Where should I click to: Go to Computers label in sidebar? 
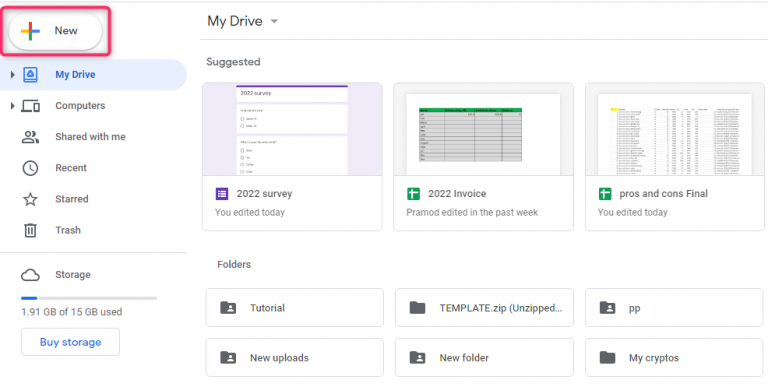click(80, 106)
